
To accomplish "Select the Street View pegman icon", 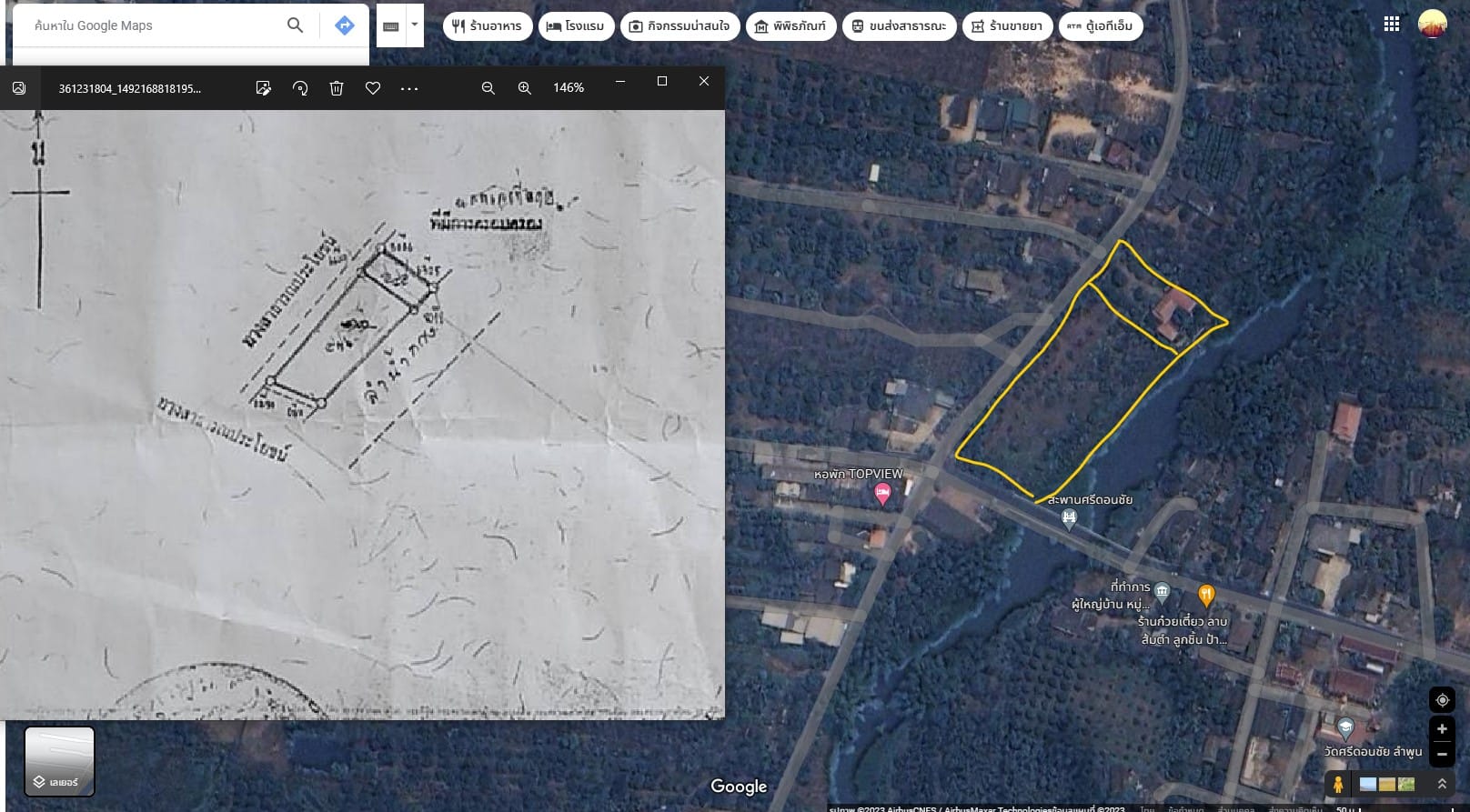I will click(x=1338, y=784).
